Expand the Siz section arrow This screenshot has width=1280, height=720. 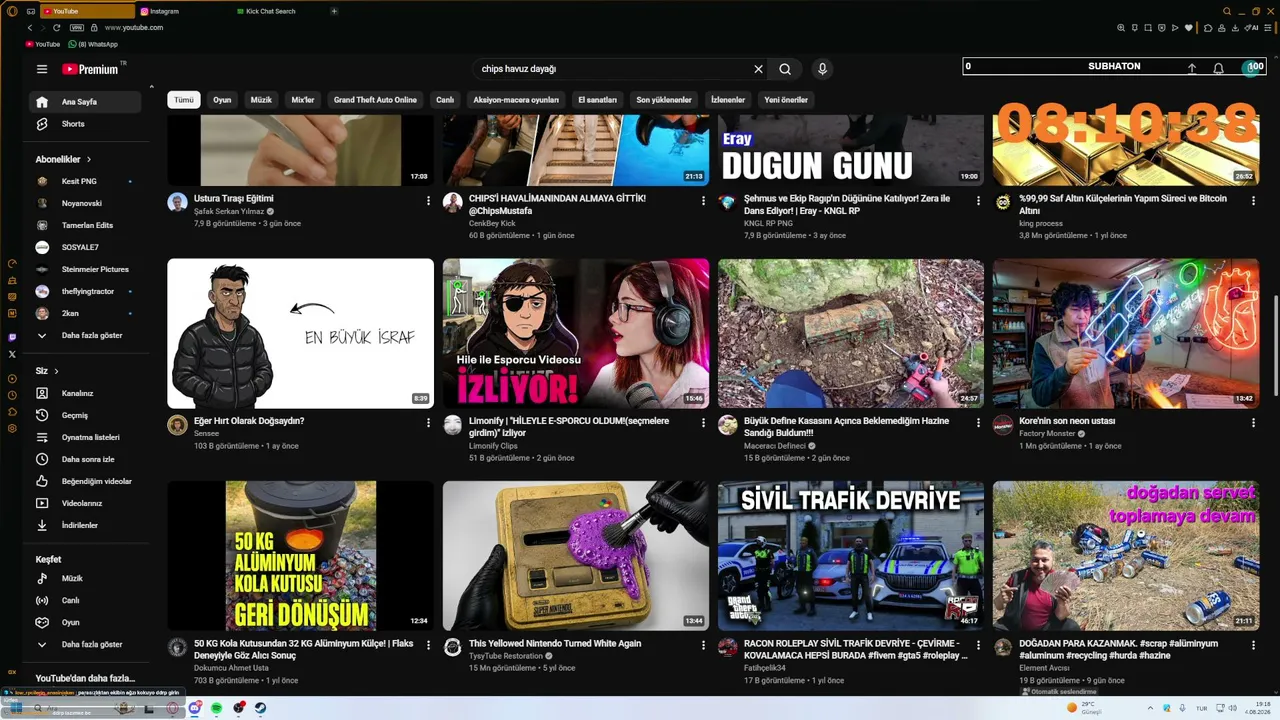[56, 371]
